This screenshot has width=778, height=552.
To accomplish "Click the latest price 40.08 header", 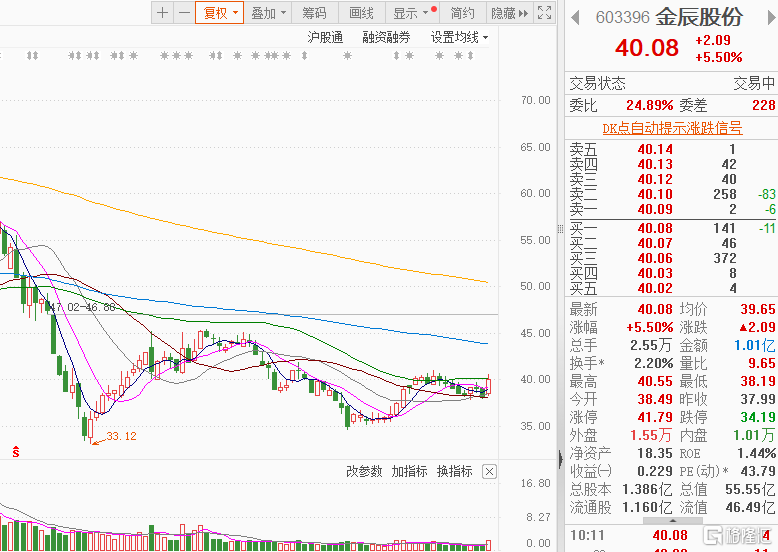I will tap(647, 48).
